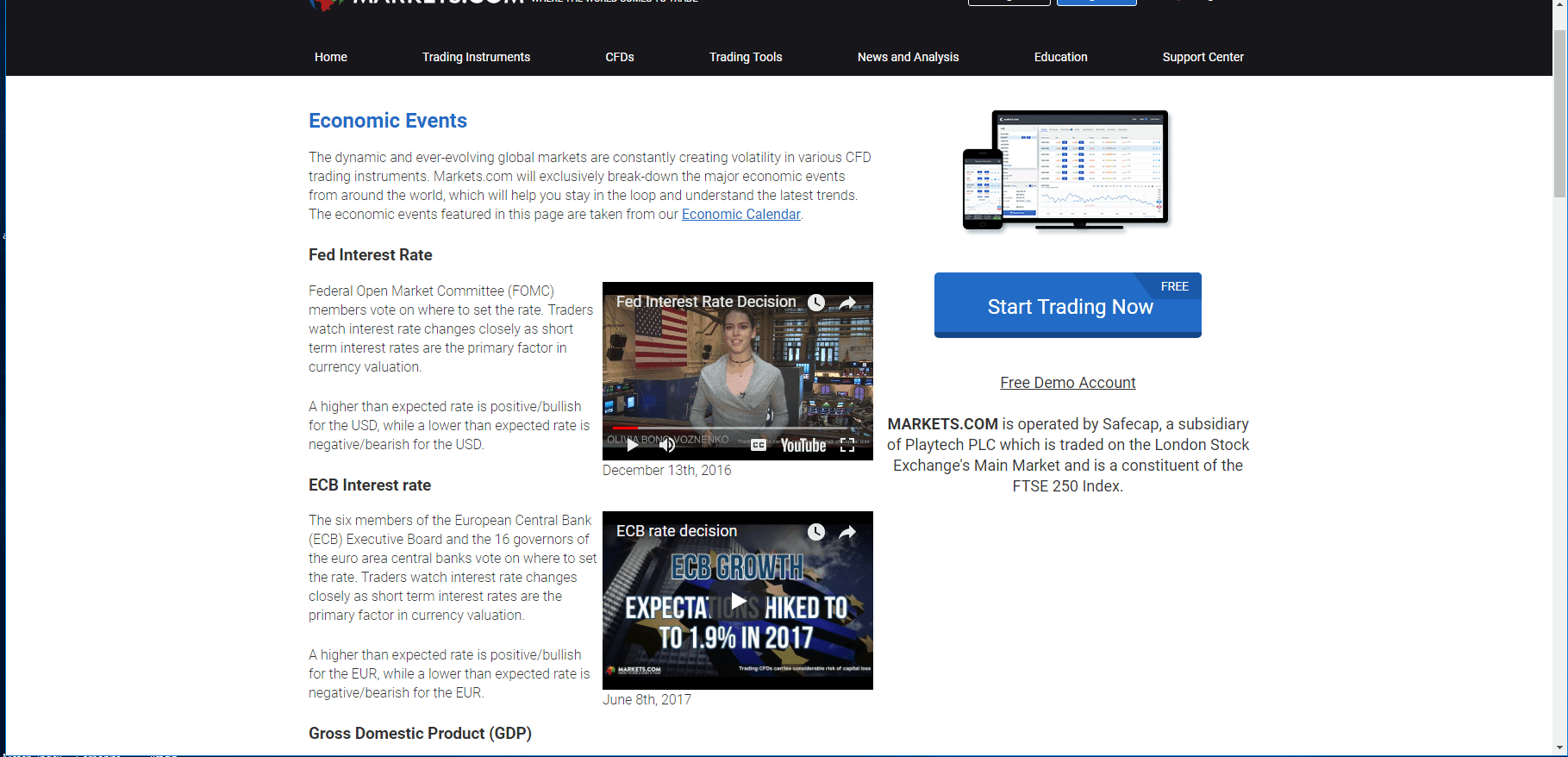This screenshot has height=757, width=1568.
Task: Click Gross Domestic Product (GDP) heading
Action: [420, 733]
